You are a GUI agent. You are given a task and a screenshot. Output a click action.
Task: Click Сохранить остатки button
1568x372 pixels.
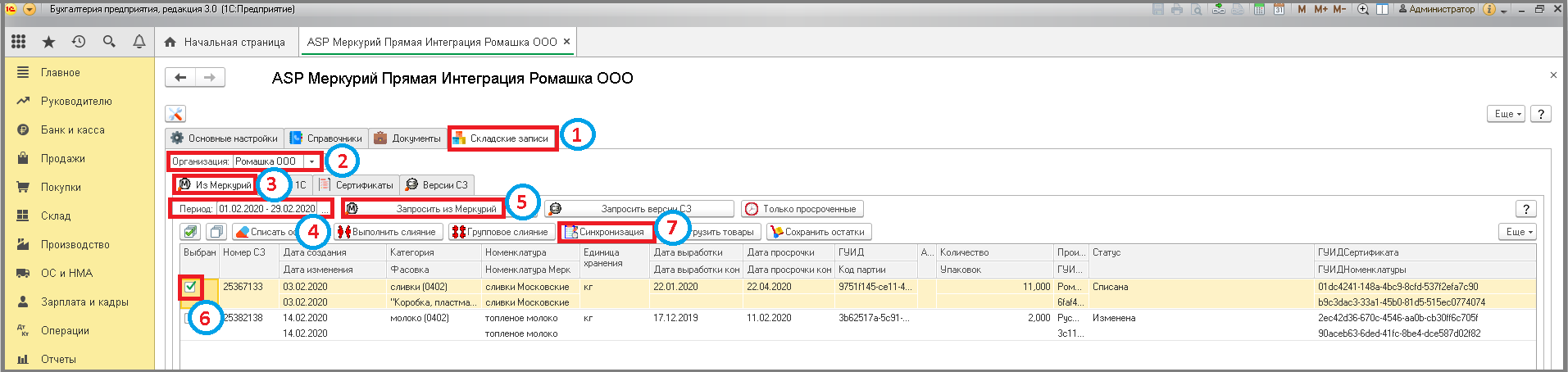point(819,232)
